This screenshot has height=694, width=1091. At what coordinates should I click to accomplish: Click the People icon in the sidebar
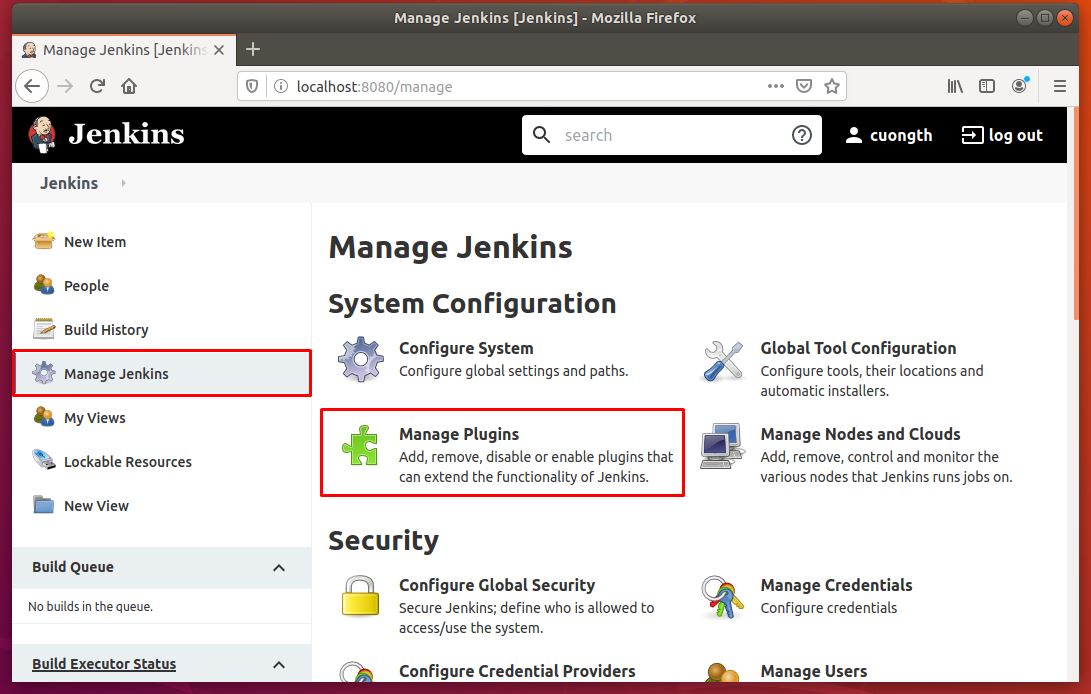(43, 285)
